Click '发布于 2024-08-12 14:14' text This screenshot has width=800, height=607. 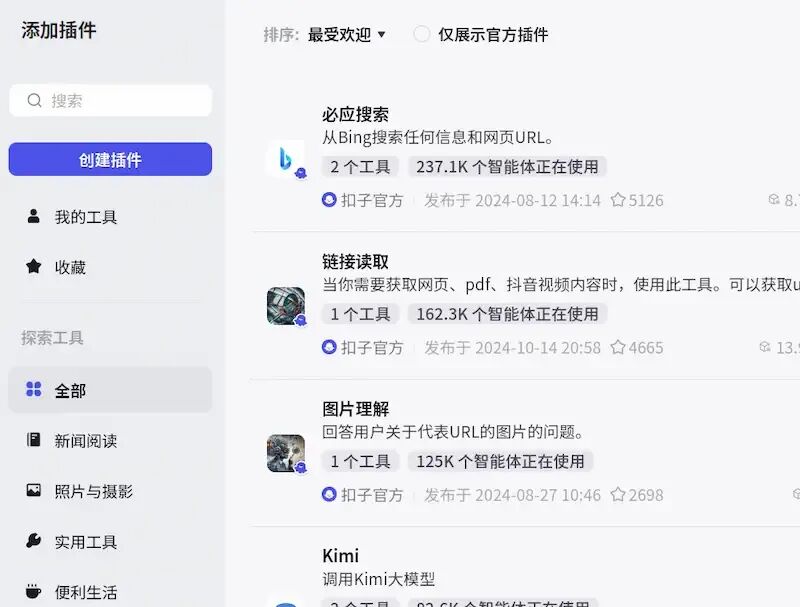[512, 200]
